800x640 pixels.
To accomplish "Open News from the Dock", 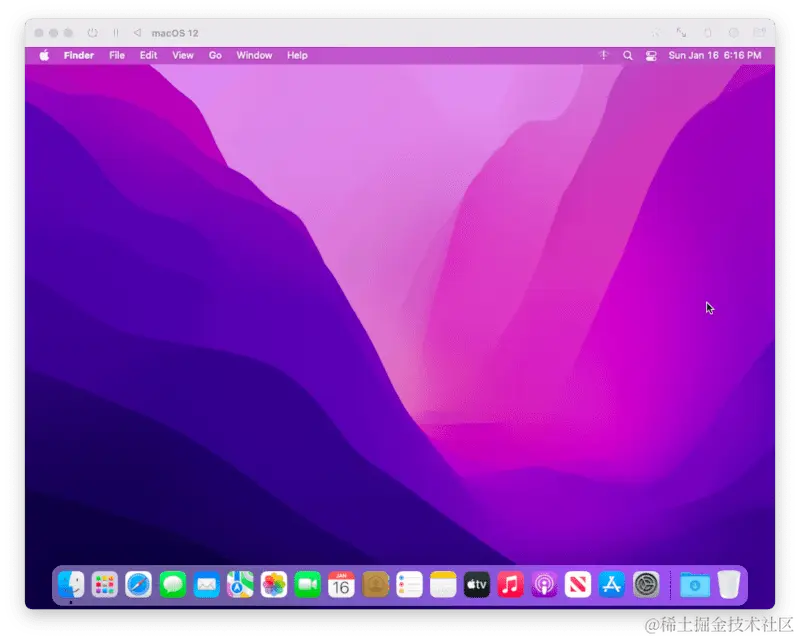I will point(578,584).
